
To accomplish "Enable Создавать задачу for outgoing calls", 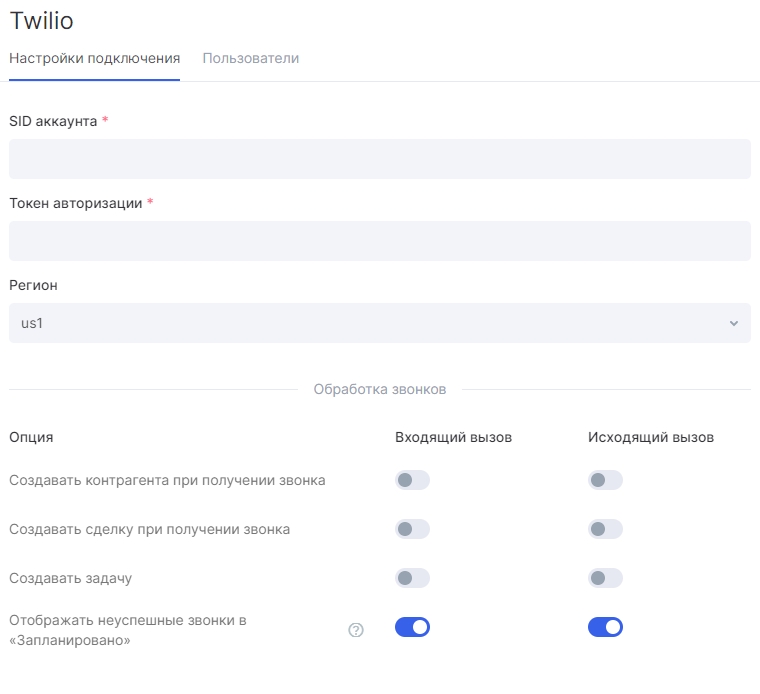I will click(x=605, y=578).
